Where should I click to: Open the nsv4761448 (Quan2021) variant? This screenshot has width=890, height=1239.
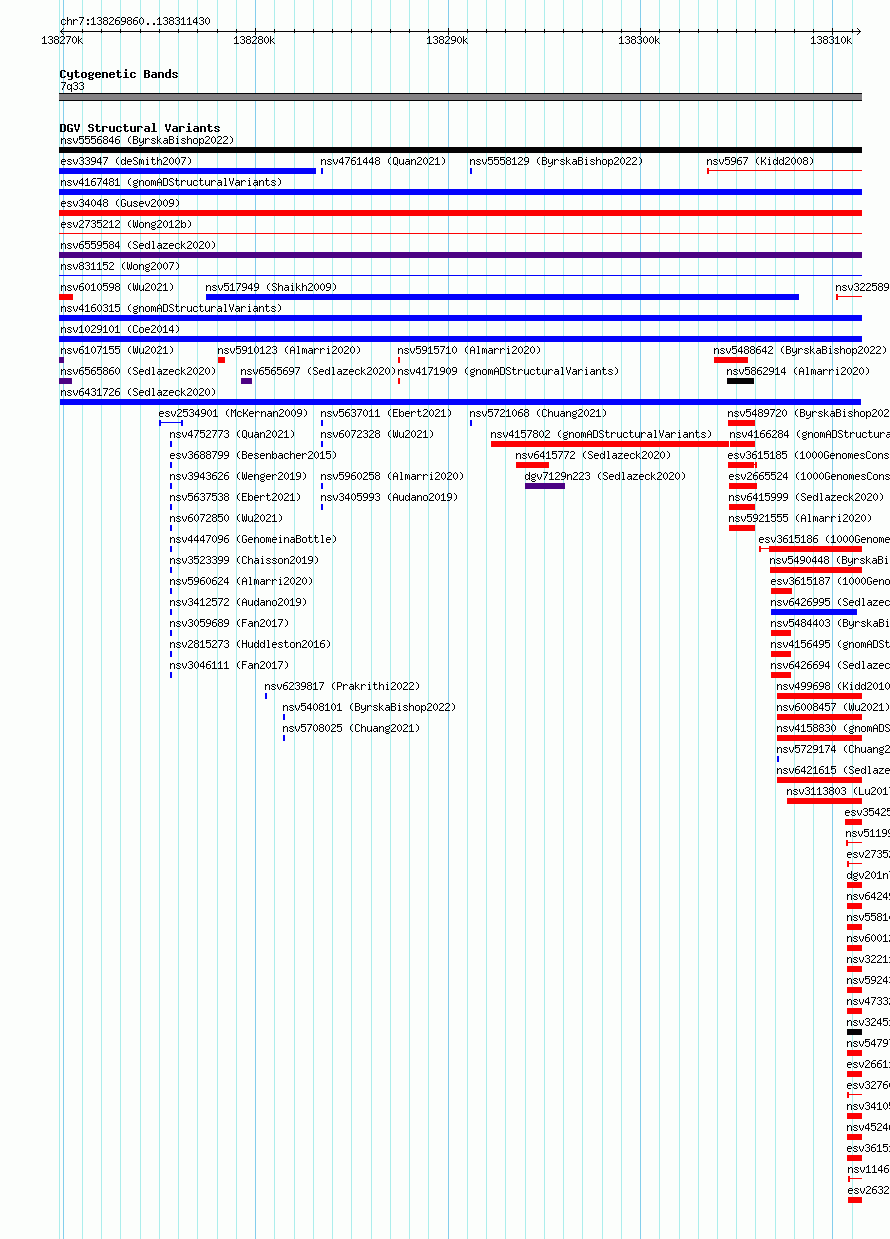point(383,162)
